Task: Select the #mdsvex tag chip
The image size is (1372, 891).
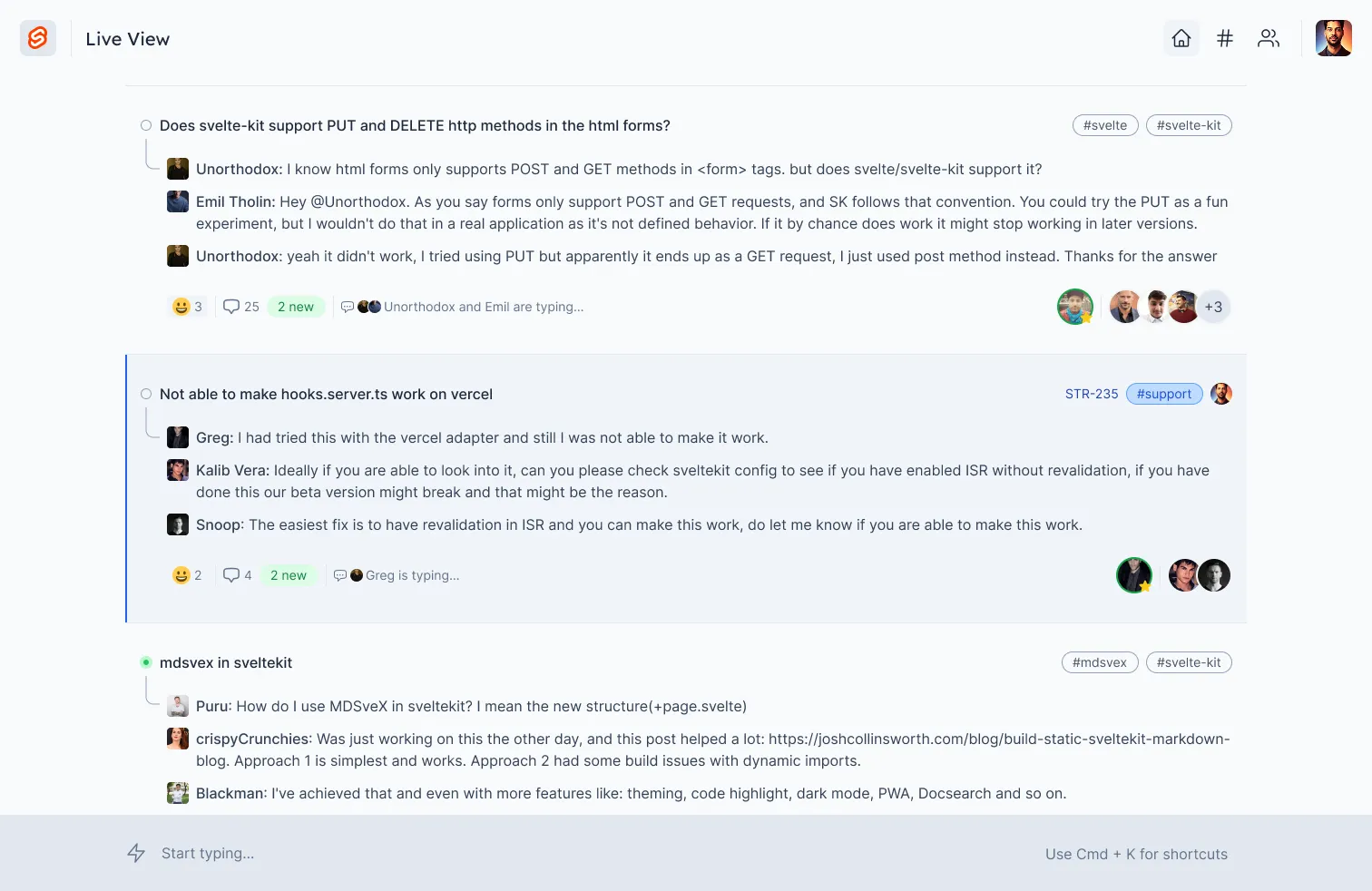Action: (x=1100, y=662)
